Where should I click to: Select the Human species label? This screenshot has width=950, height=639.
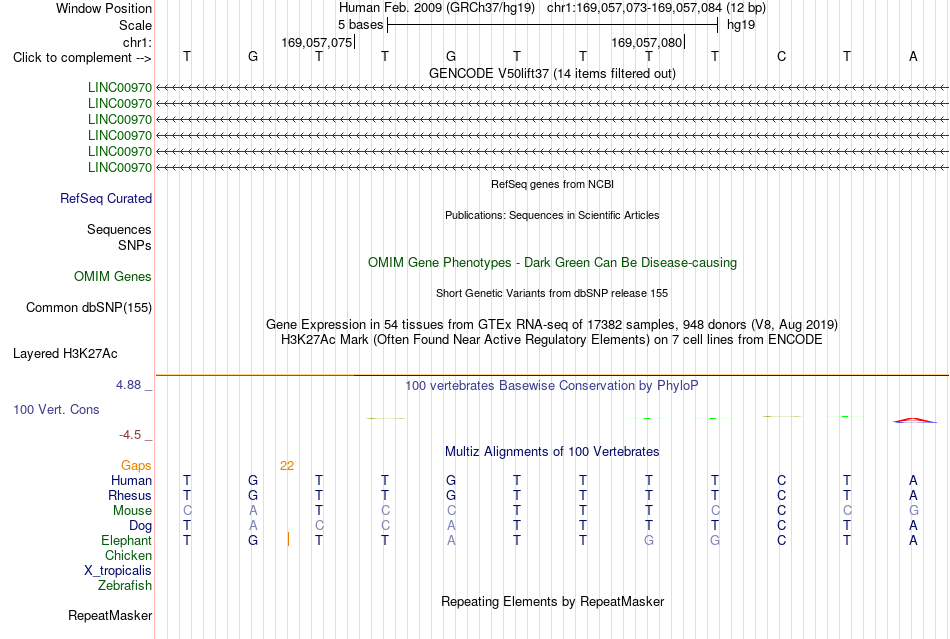coord(131,480)
